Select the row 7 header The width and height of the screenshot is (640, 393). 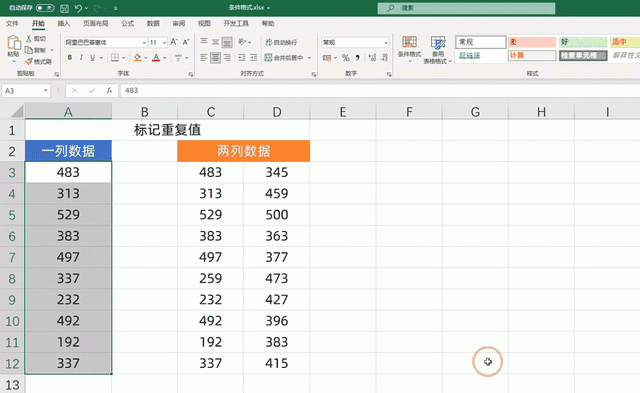tap(12, 257)
